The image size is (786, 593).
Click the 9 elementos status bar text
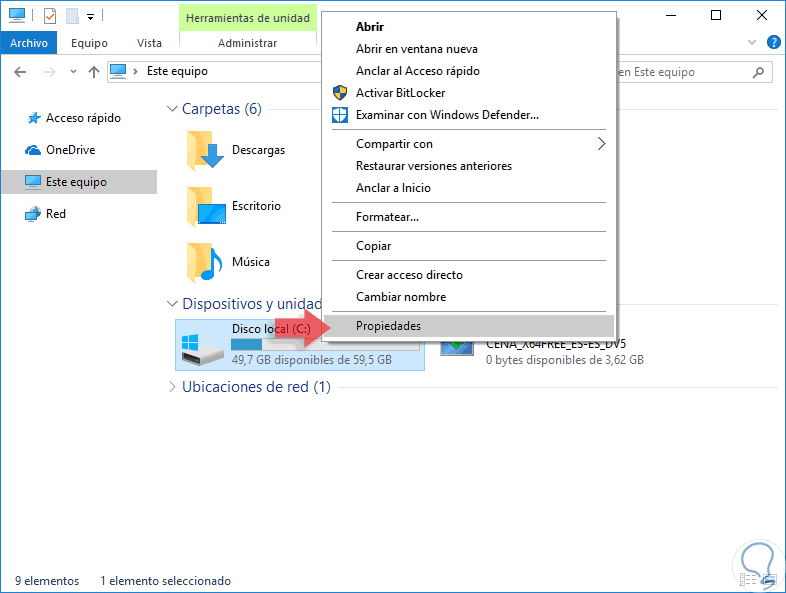coord(47,581)
